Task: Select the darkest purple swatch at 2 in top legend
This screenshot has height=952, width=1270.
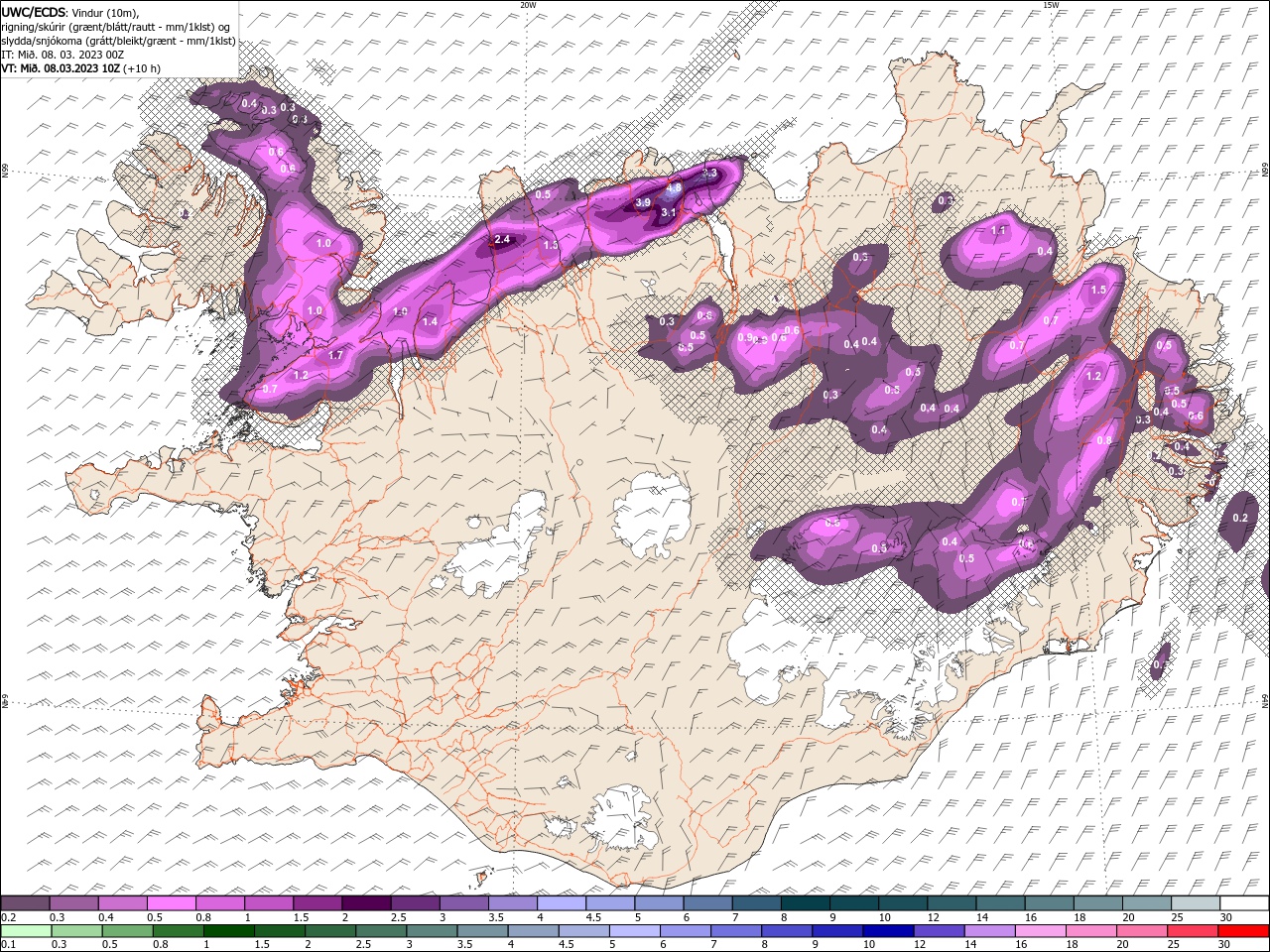Action: (366, 903)
